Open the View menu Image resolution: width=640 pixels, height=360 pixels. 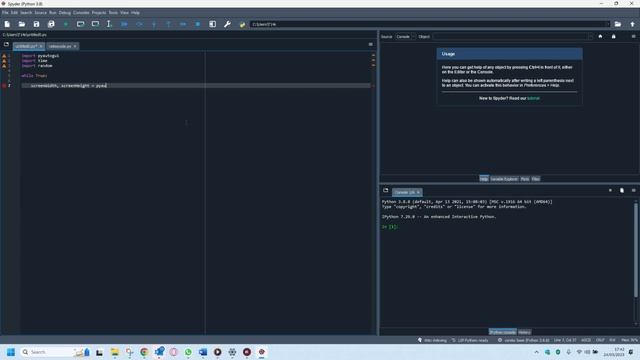tap(124, 13)
